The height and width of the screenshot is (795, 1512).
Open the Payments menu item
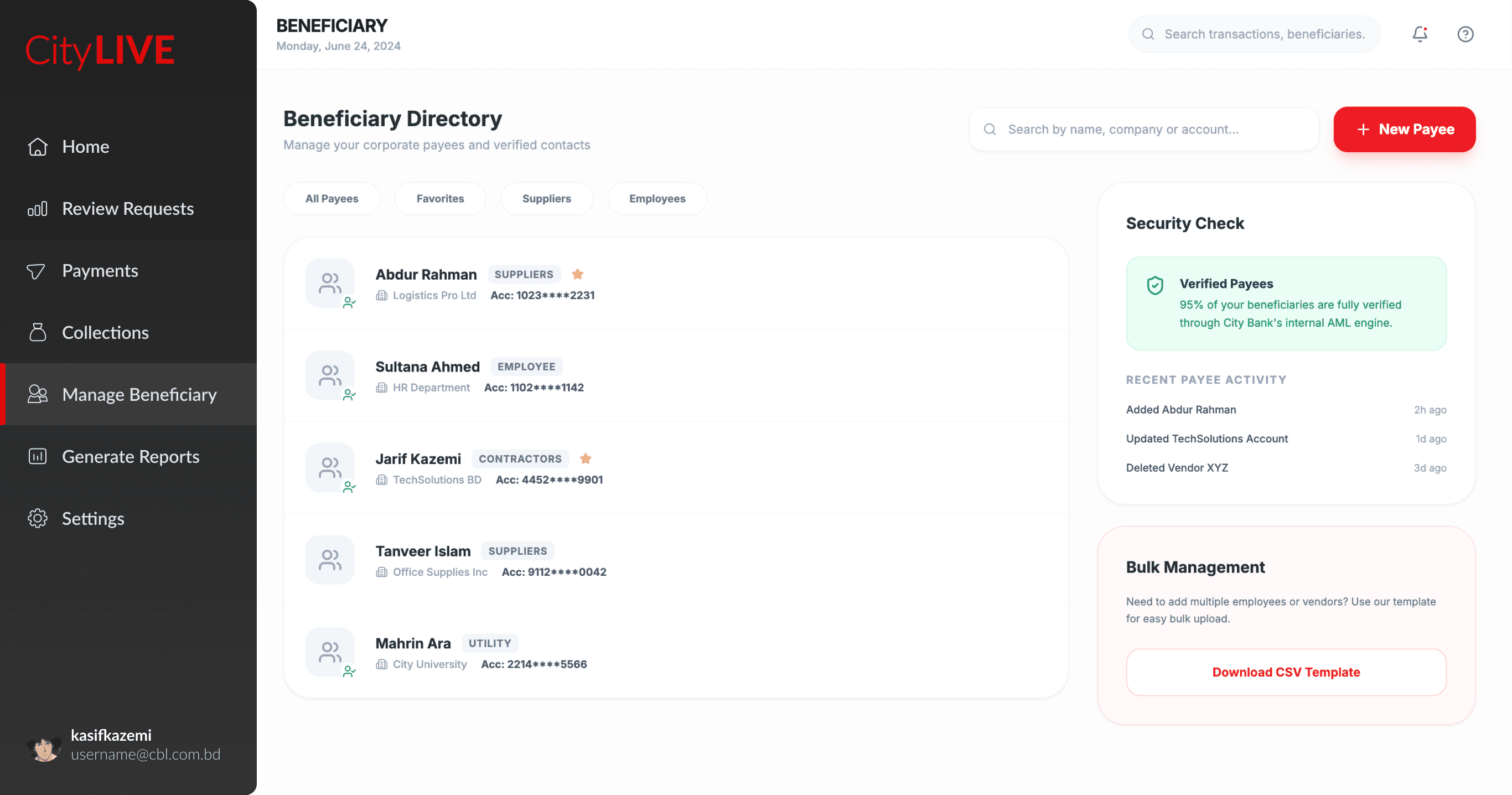click(x=100, y=271)
